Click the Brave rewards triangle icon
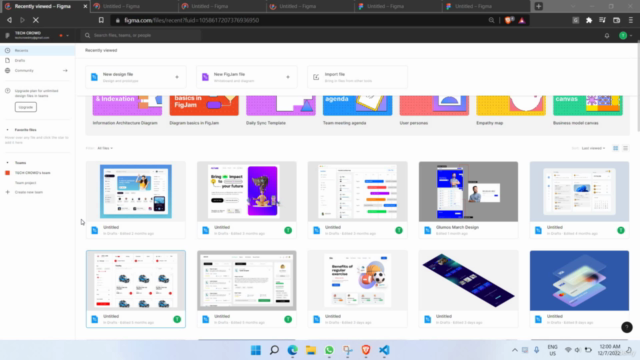 tap(522, 20)
